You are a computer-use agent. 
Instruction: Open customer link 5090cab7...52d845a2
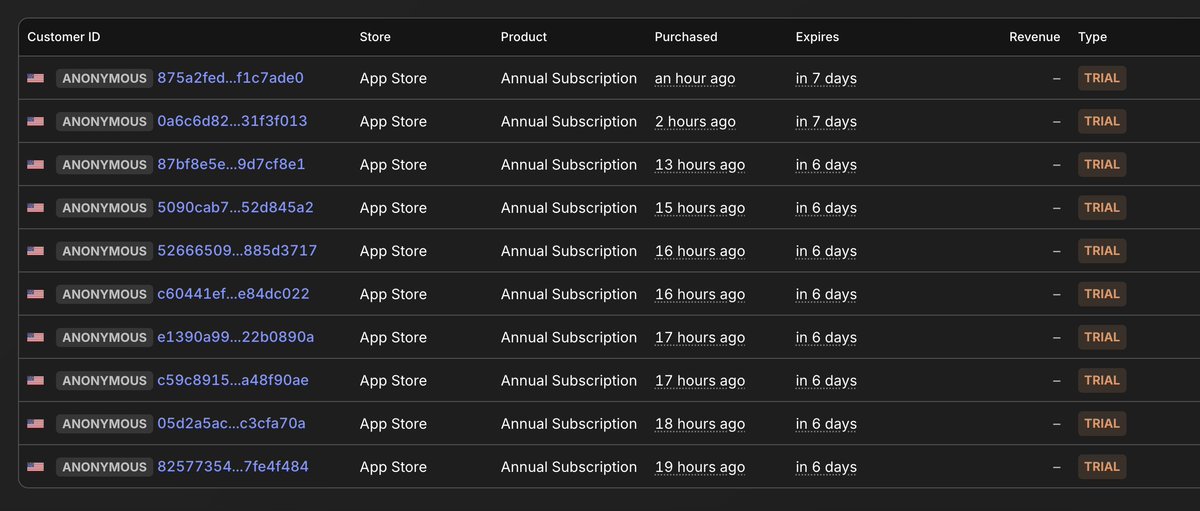point(235,207)
